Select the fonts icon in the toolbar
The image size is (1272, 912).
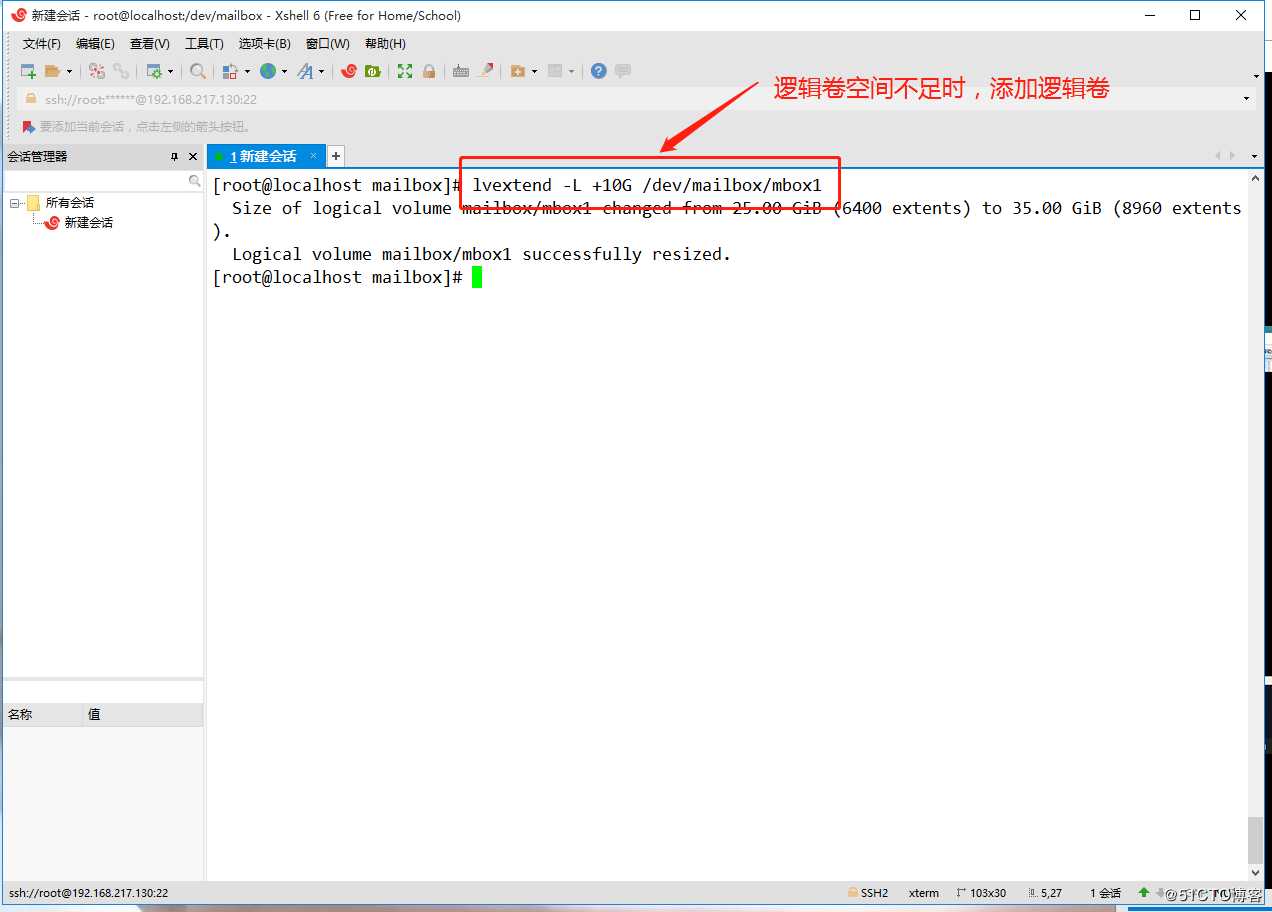click(x=303, y=71)
